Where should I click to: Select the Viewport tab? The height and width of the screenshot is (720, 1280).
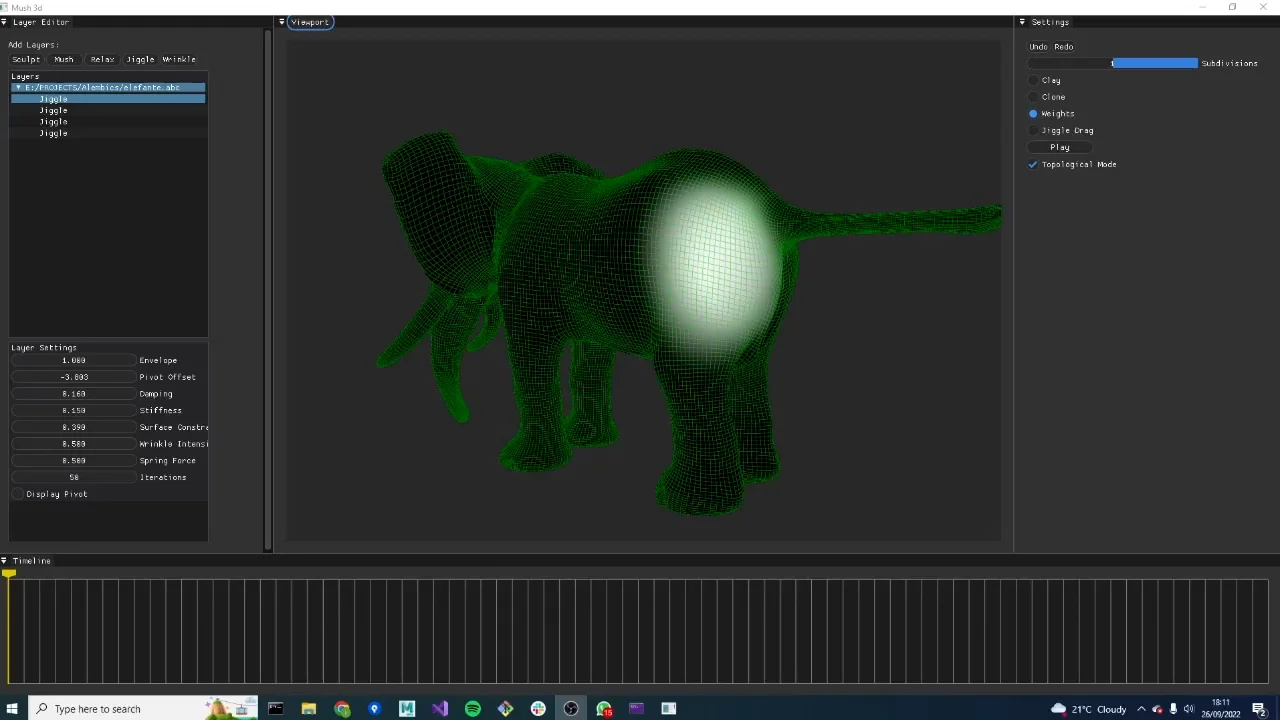(x=310, y=22)
